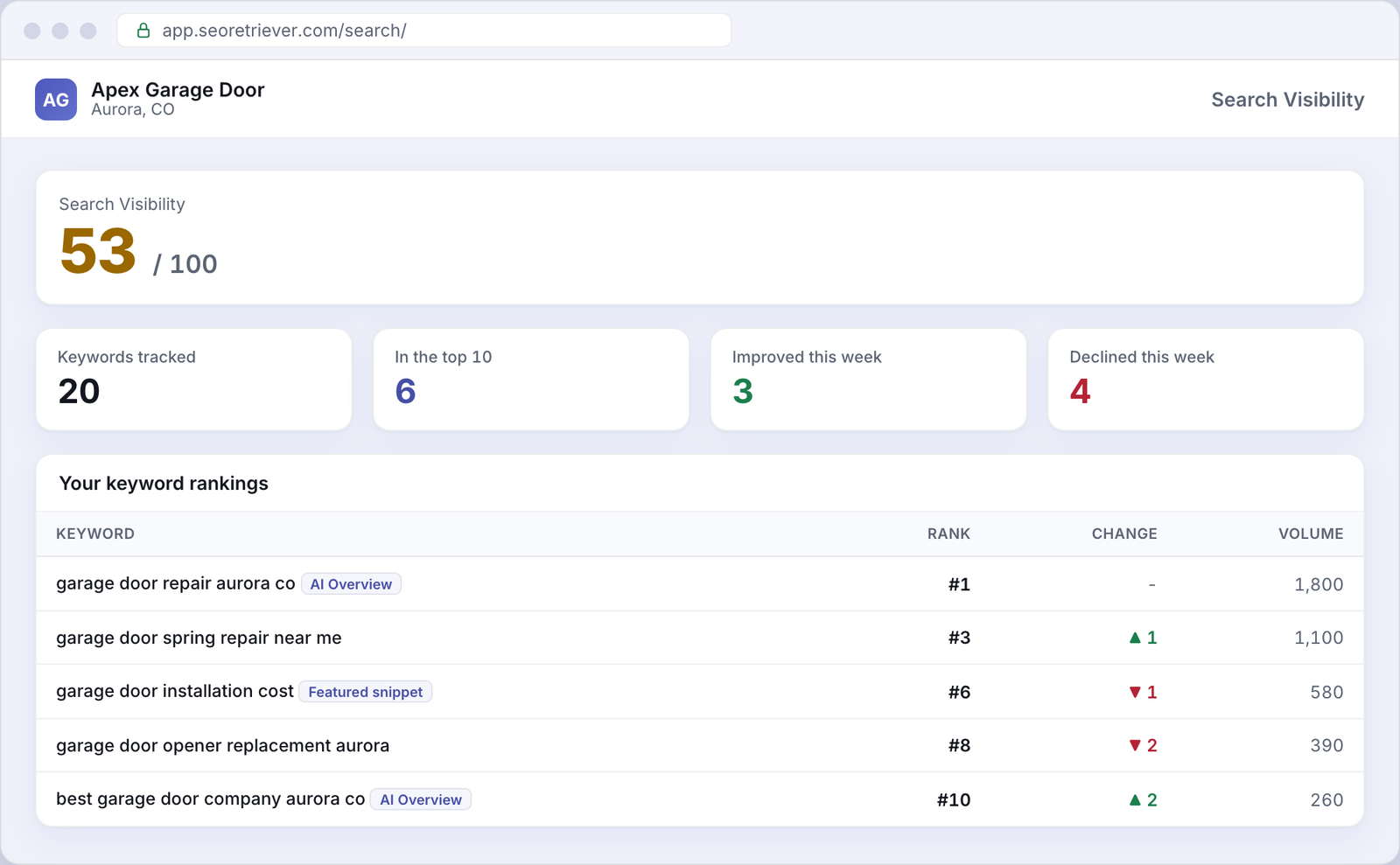
Task: Click the URL address field
Action: (424, 31)
